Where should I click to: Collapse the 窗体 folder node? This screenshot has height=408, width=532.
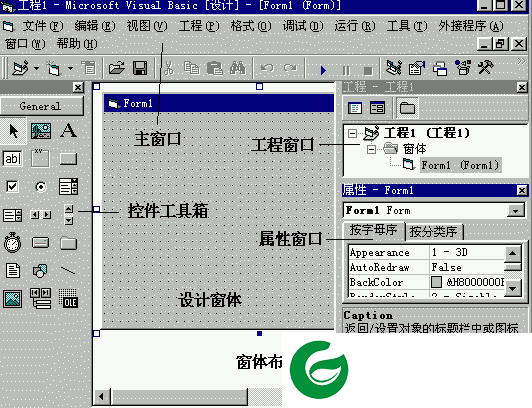click(x=372, y=149)
